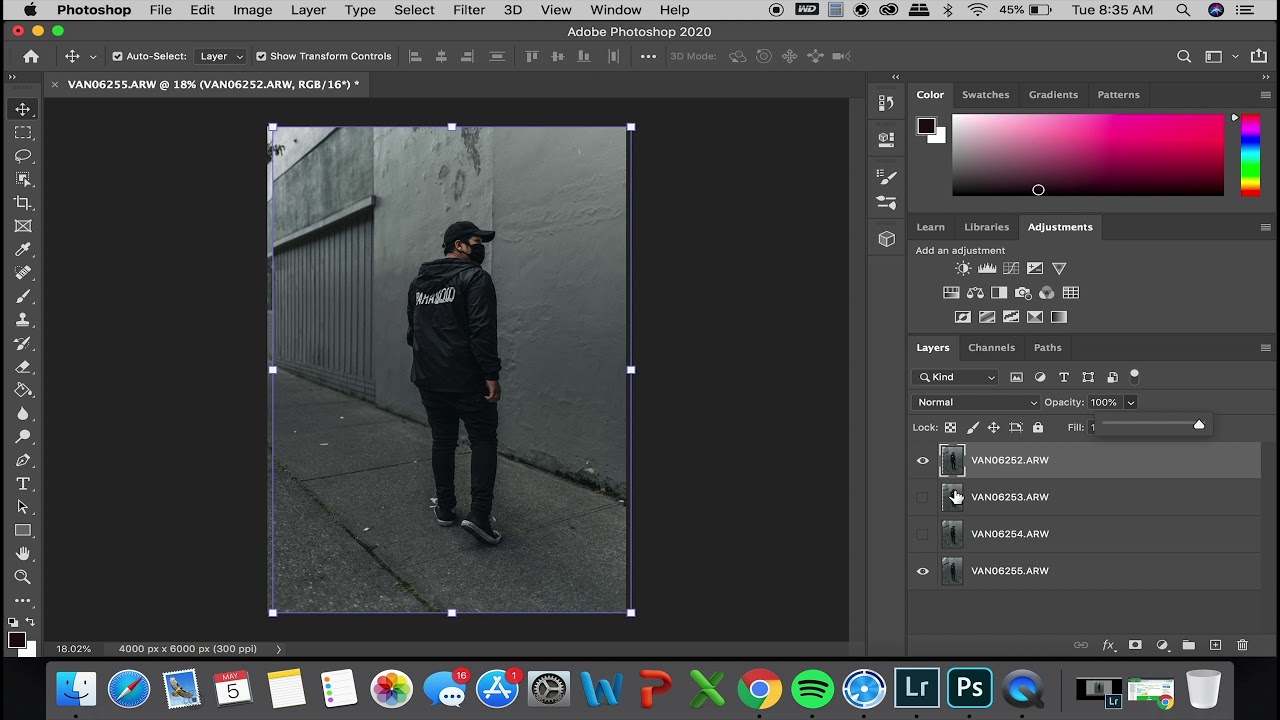The width and height of the screenshot is (1280, 720).
Task: Switch to the Paths tab
Action: (x=1047, y=348)
